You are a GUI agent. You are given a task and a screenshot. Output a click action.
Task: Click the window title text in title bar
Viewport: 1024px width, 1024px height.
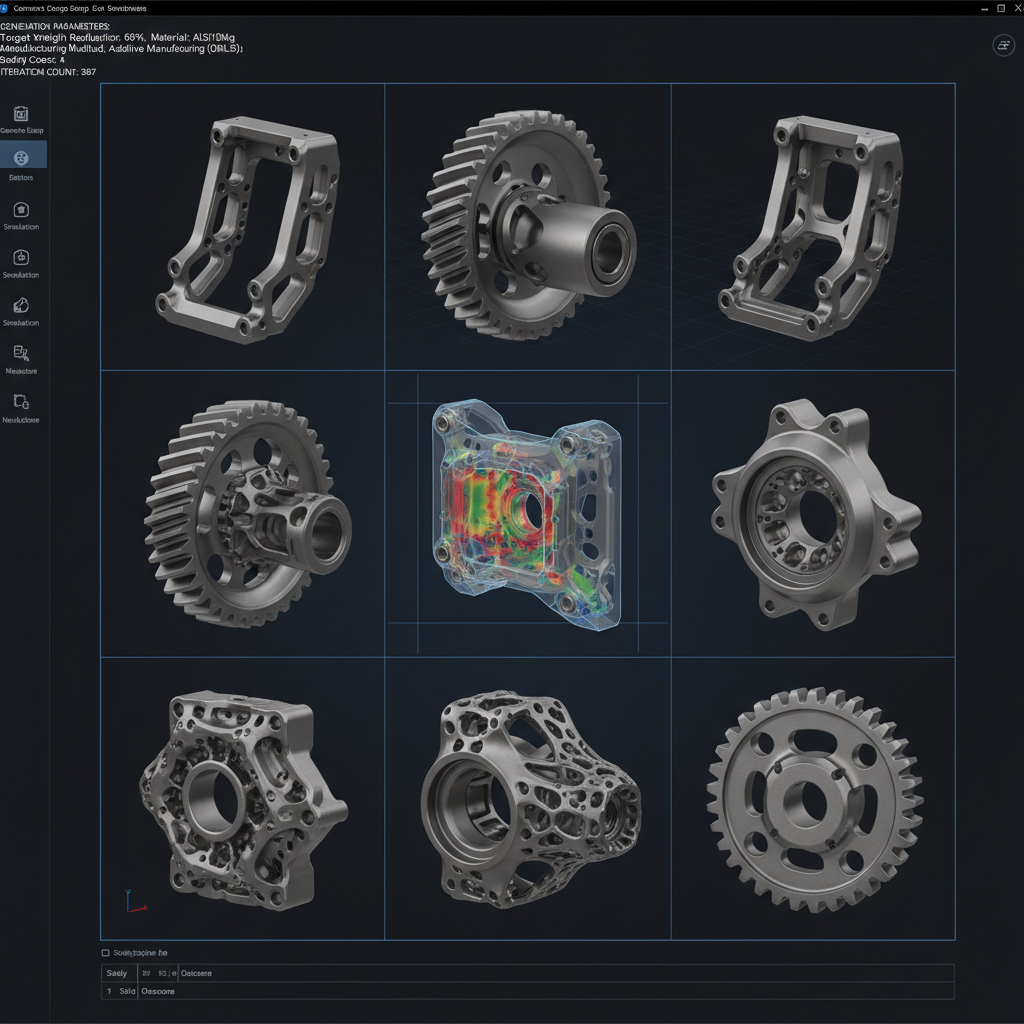(80, 8)
